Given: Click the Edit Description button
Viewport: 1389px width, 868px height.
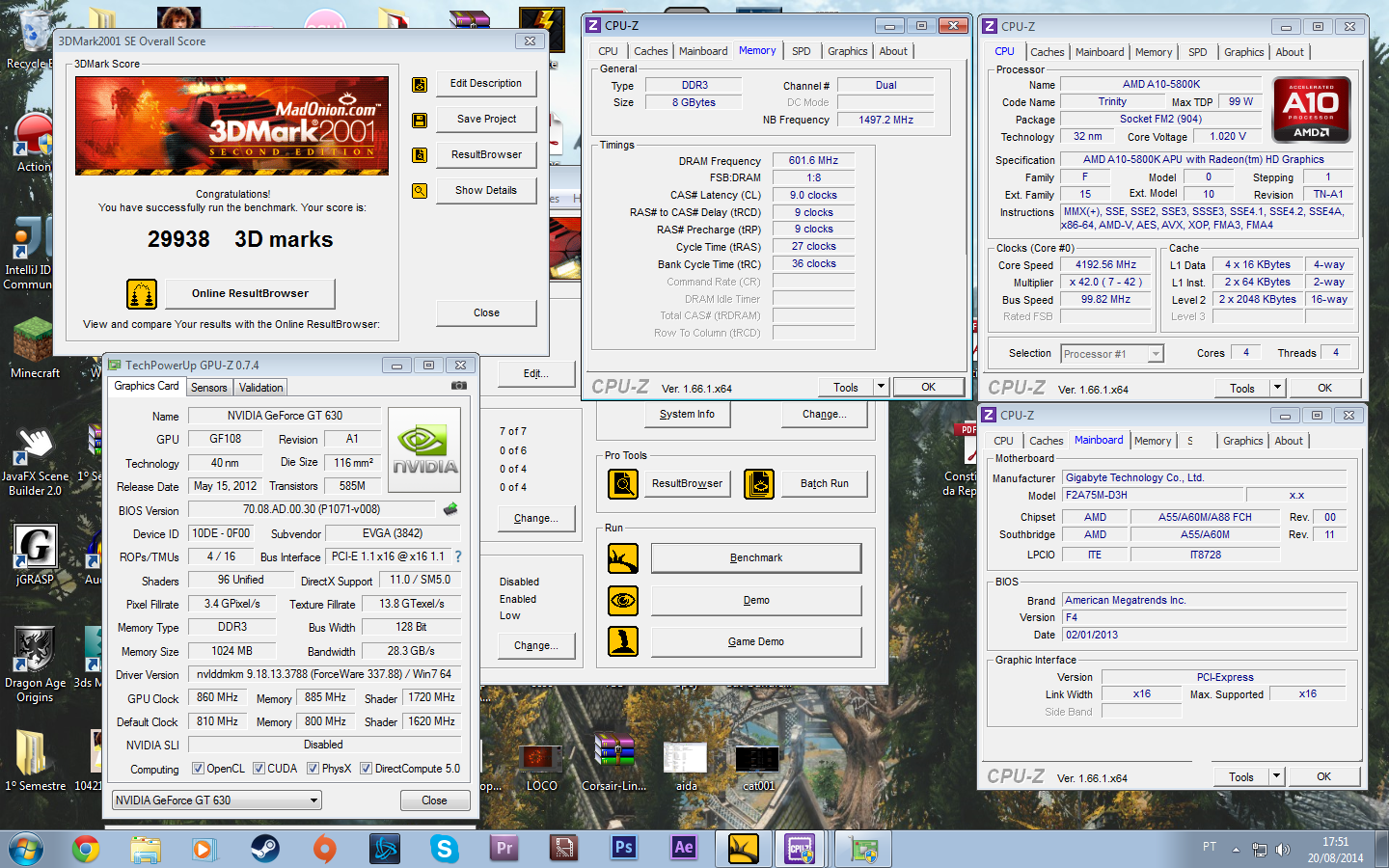Looking at the screenshot, I should pos(486,84).
